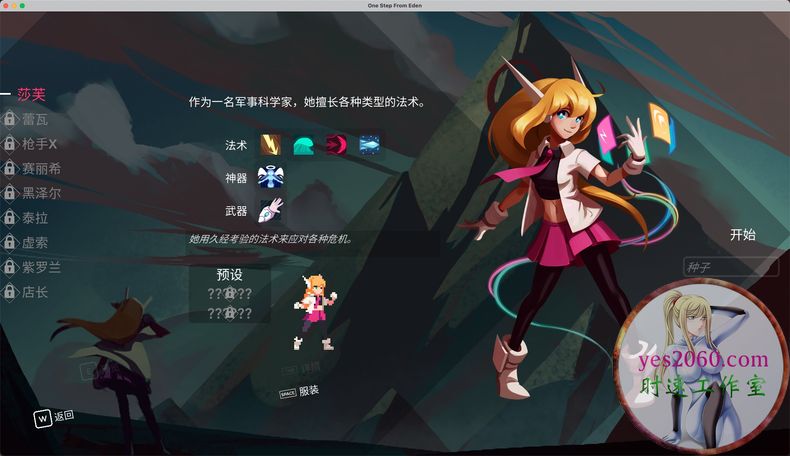Click the 返回 back button
This screenshot has width=790, height=456.
point(55,416)
